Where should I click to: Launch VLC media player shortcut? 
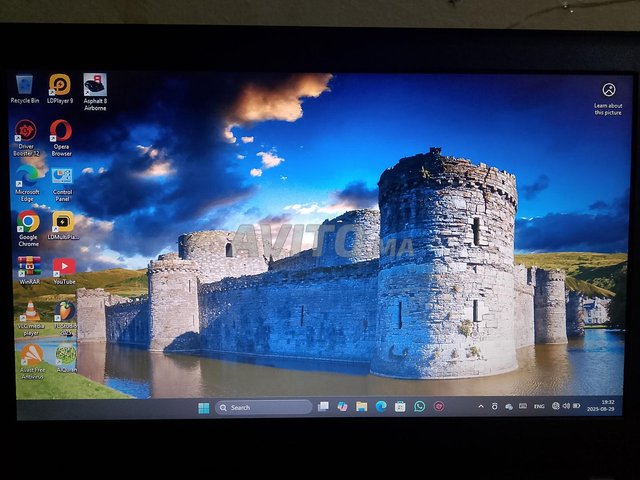pos(31,313)
